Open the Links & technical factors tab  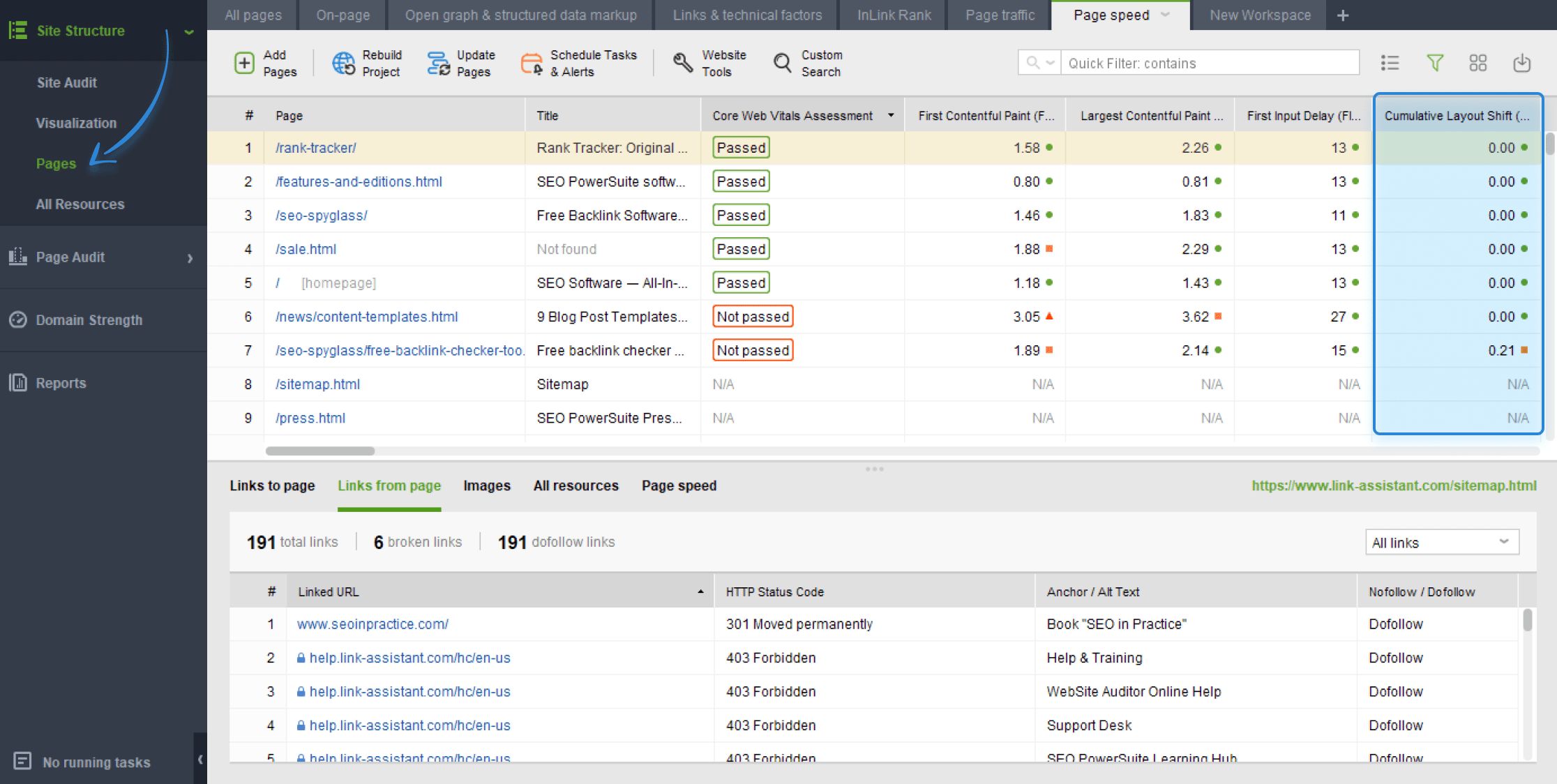point(747,15)
